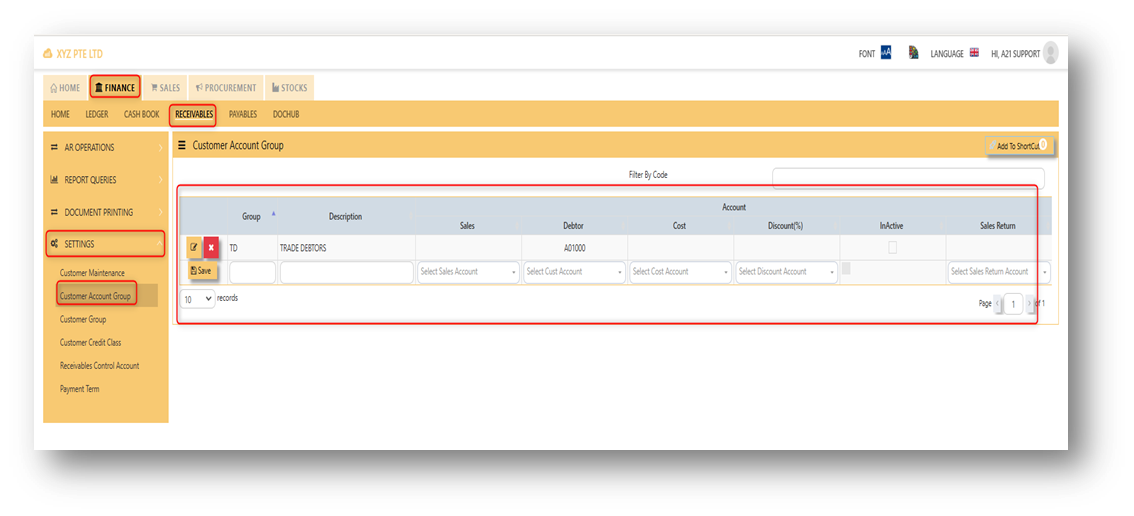Click the UK flag language icon

tap(974, 53)
